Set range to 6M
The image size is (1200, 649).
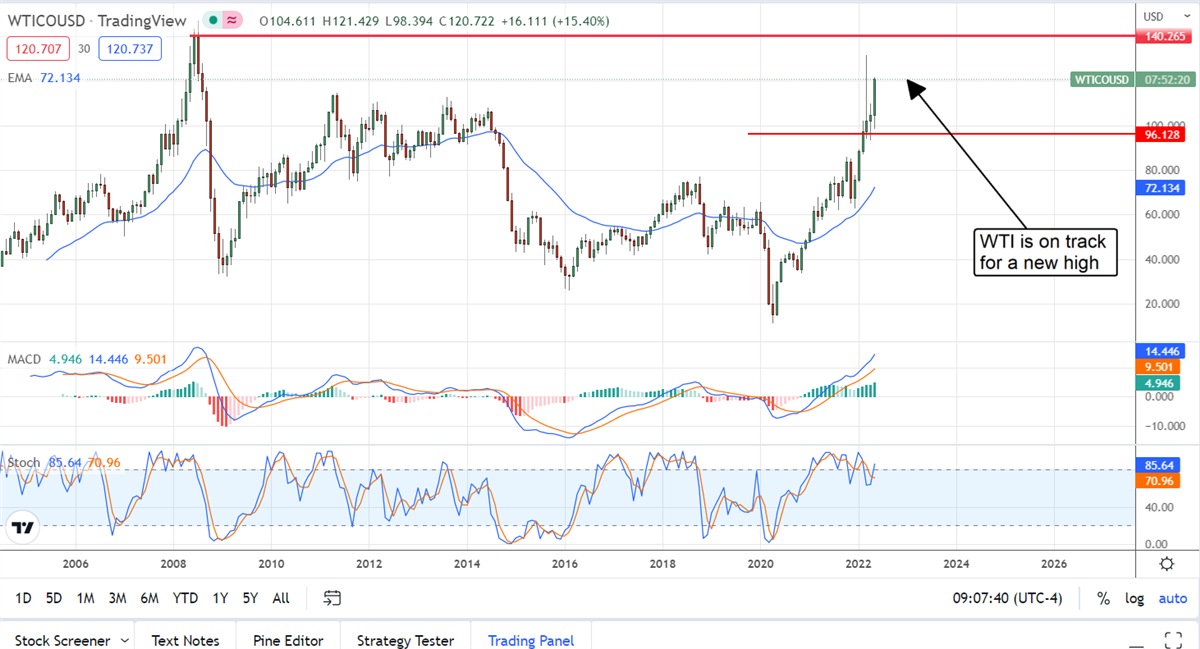[x=149, y=598]
